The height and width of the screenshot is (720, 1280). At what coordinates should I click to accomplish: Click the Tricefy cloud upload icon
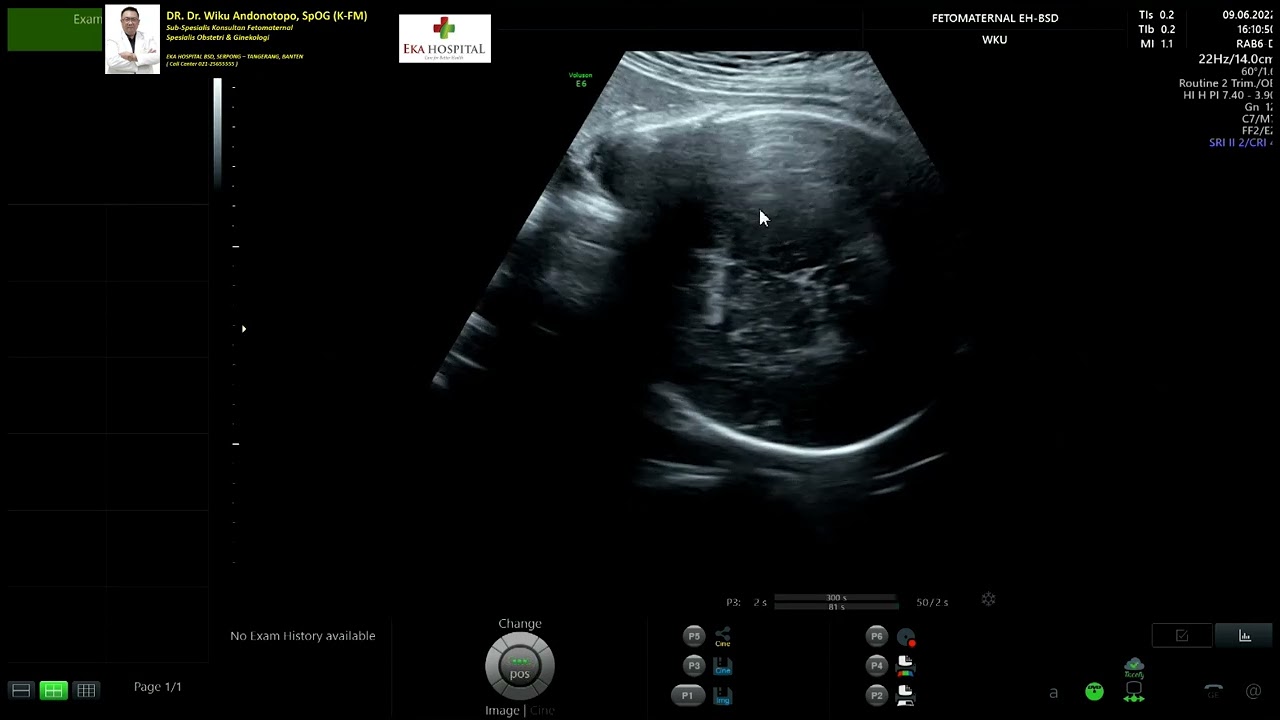(1134, 668)
